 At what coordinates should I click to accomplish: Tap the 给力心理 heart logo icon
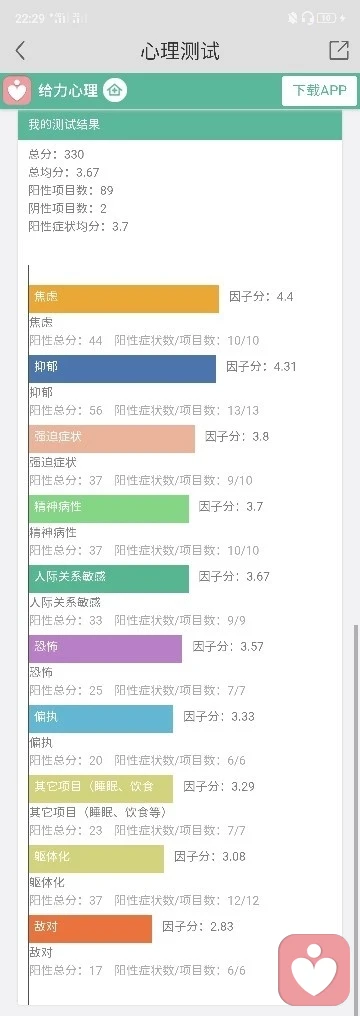17,90
